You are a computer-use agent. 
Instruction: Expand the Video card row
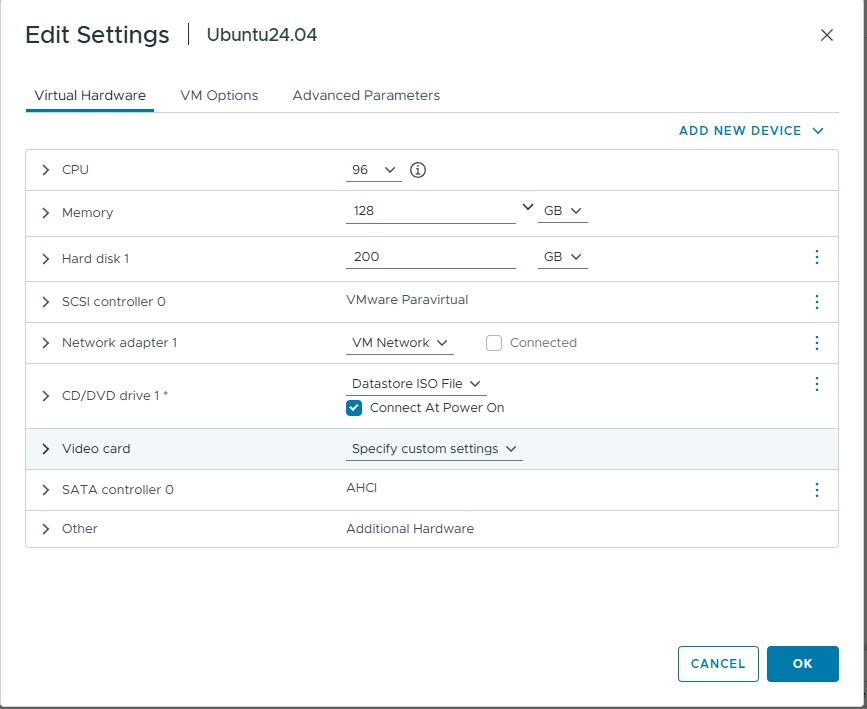[x=46, y=449]
